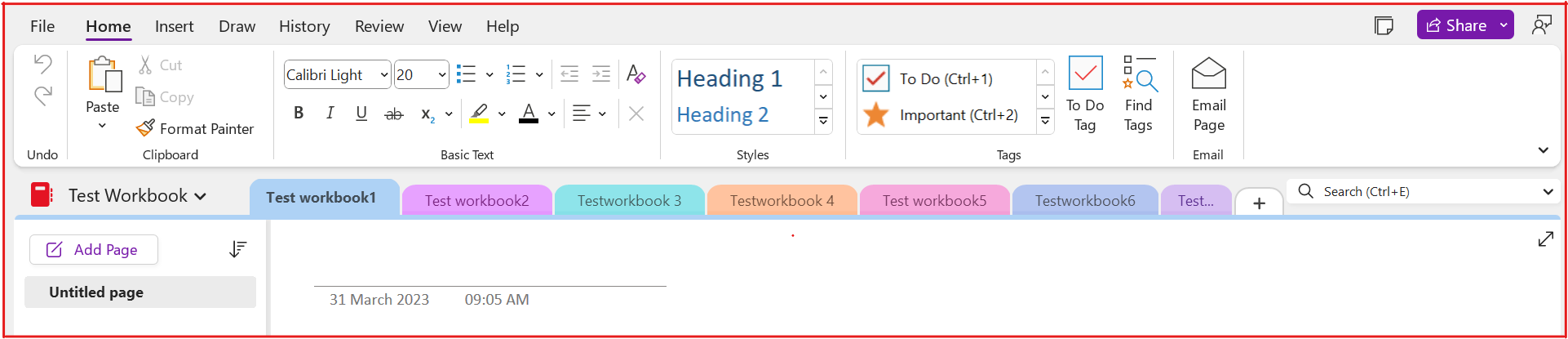Click the Paste clipboard icon

pos(104,74)
